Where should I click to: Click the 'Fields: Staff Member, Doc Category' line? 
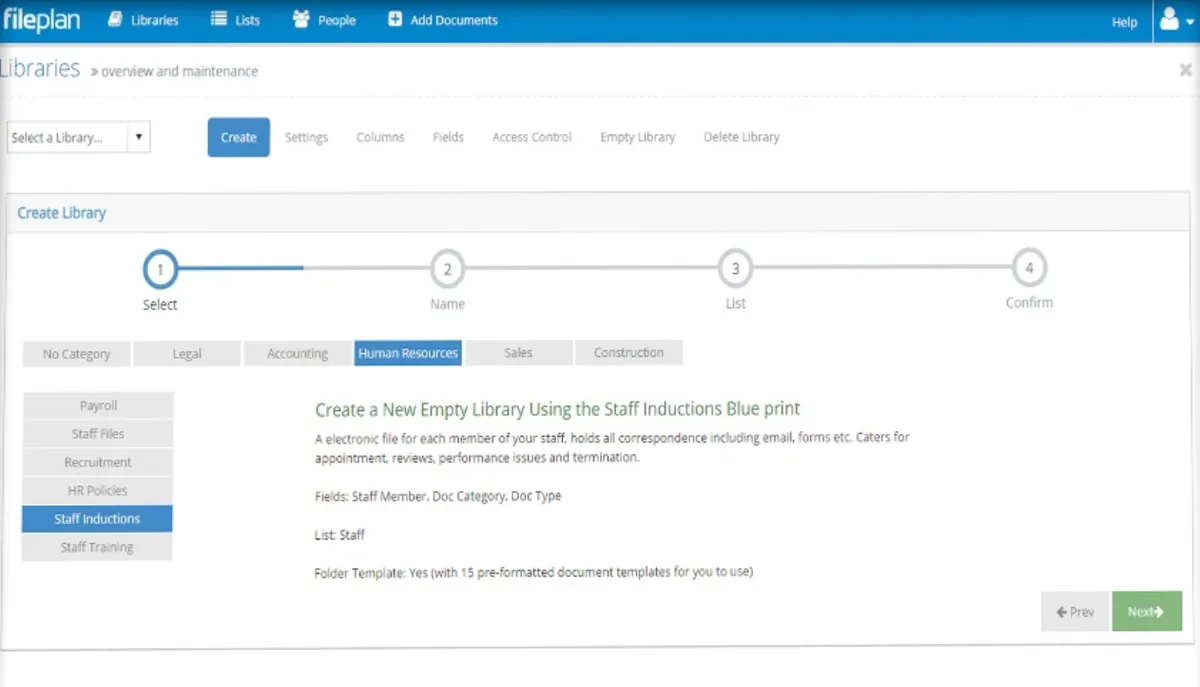pyautogui.click(x=438, y=496)
